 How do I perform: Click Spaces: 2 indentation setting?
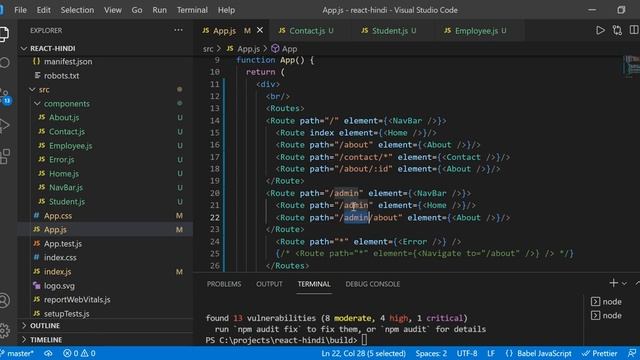point(431,353)
